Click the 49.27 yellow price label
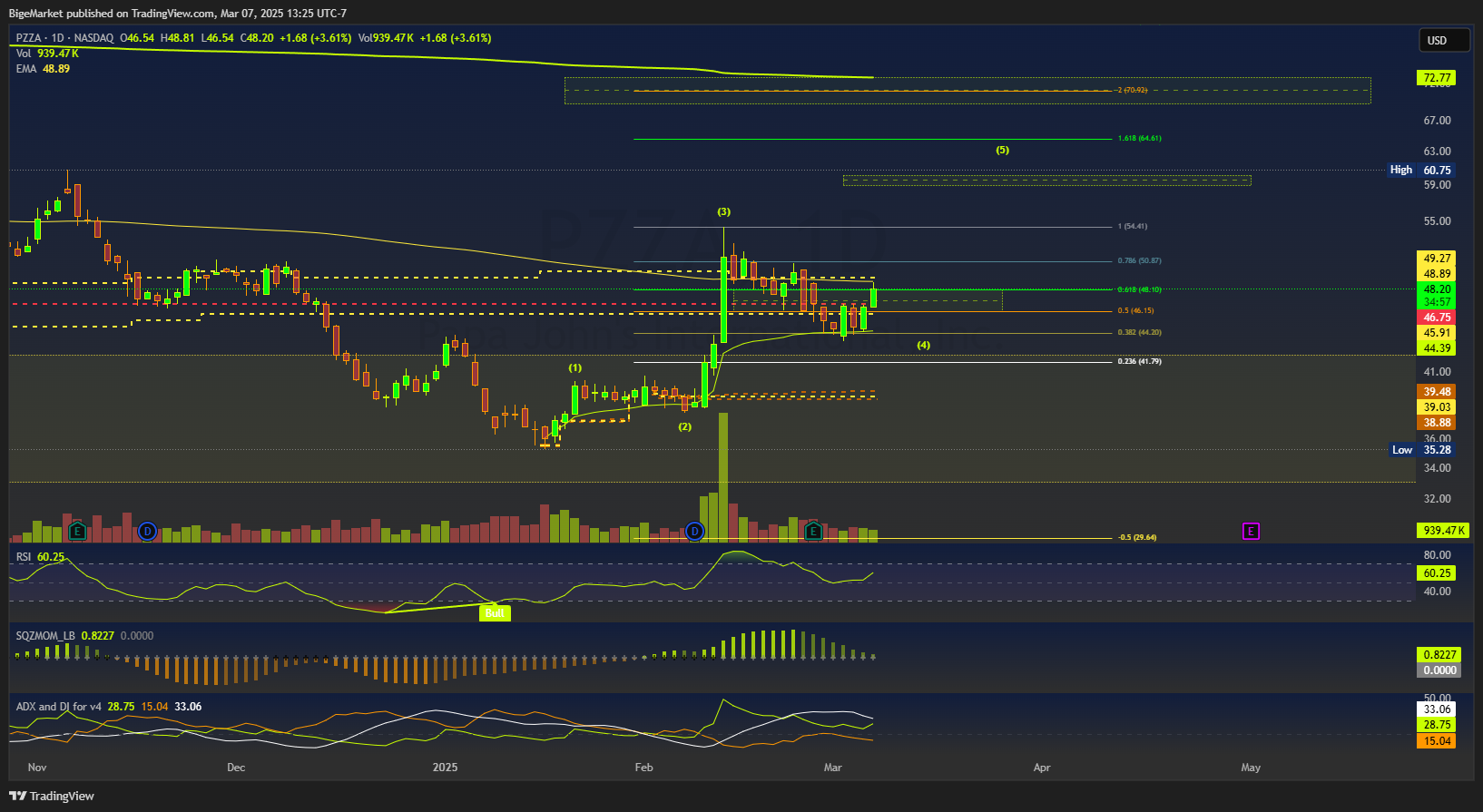This screenshot has height=812, width=1483. [1437, 259]
